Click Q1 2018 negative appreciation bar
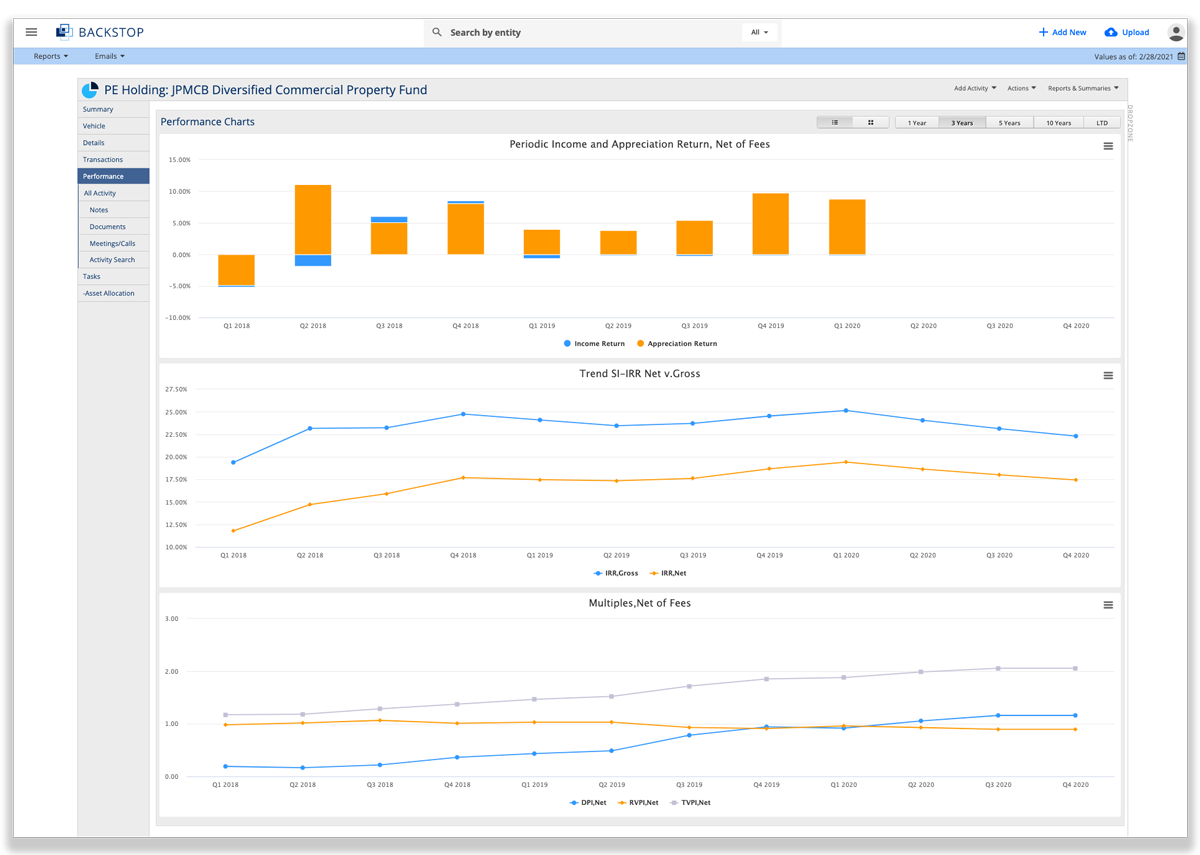 (236, 270)
